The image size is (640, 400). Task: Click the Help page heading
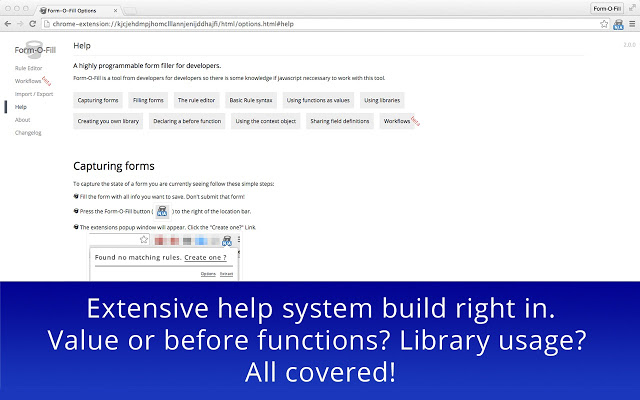point(82,46)
